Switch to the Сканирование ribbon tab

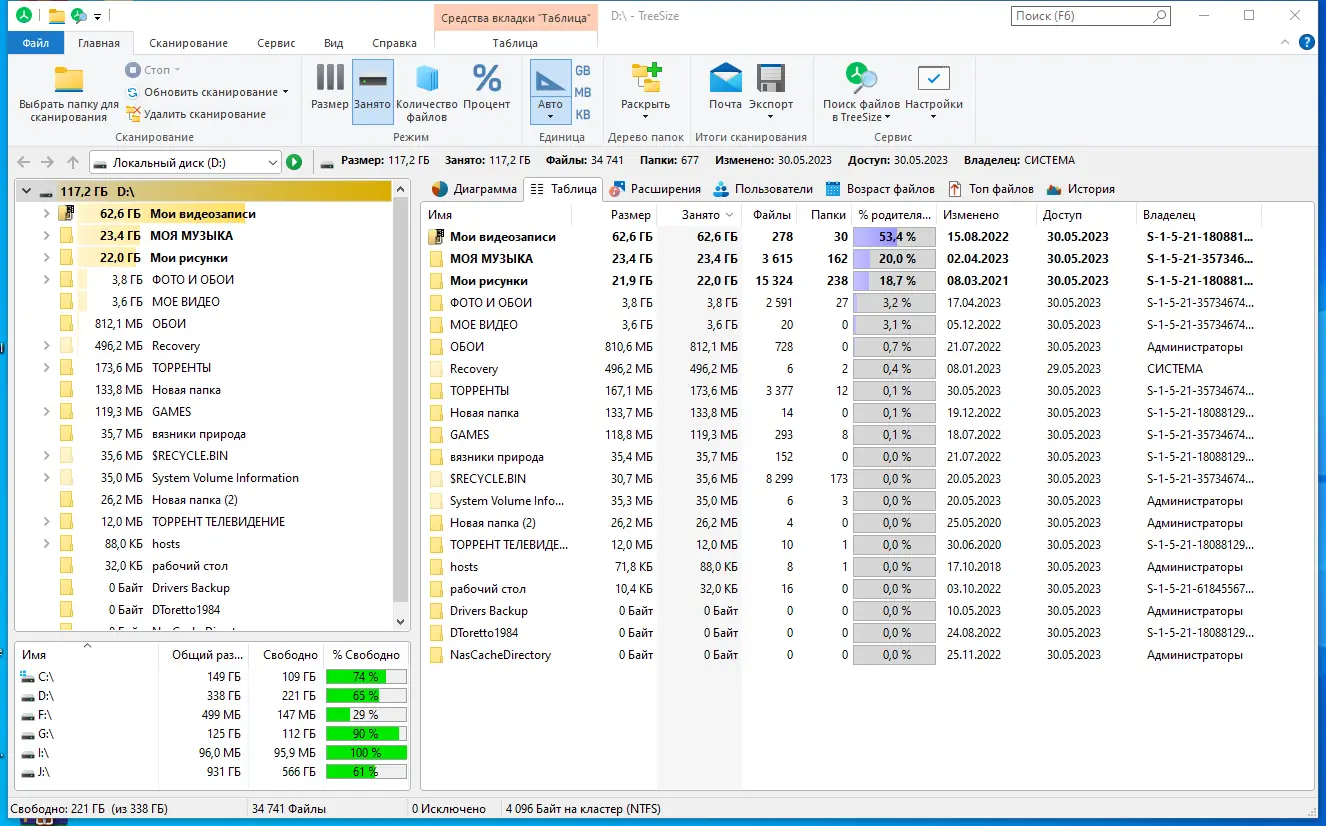coord(189,43)
